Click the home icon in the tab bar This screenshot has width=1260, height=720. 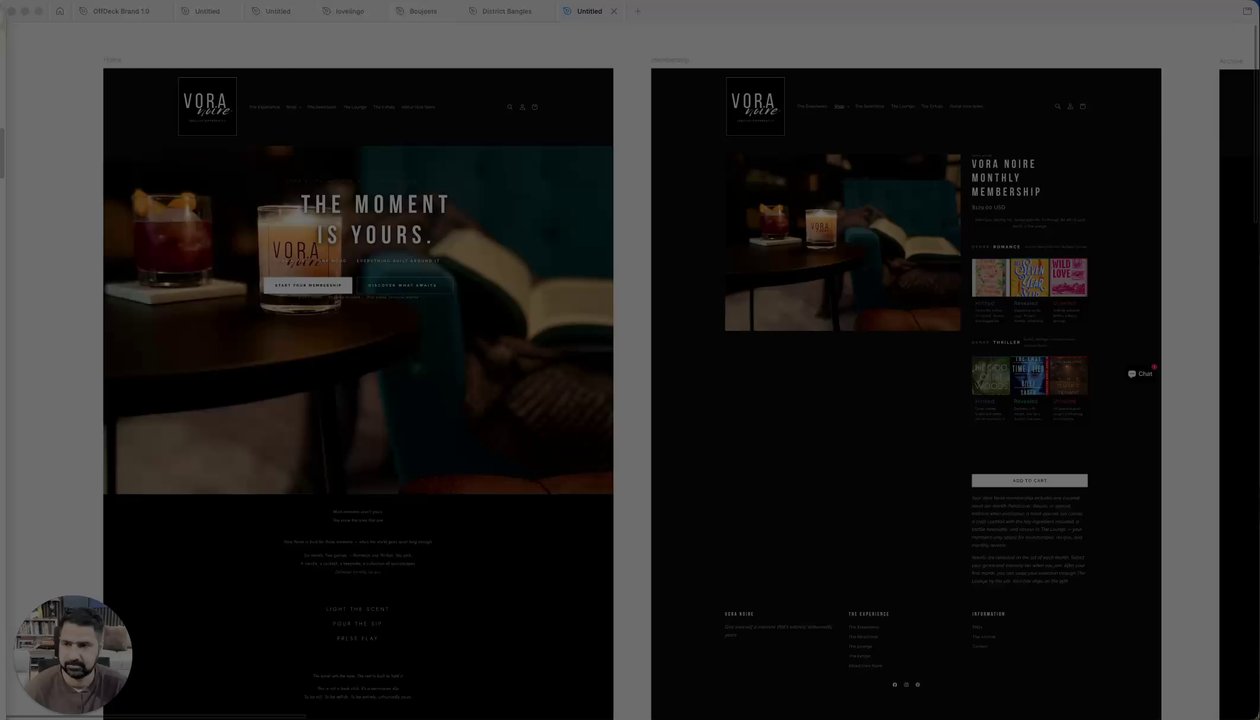tap(59, 11)
